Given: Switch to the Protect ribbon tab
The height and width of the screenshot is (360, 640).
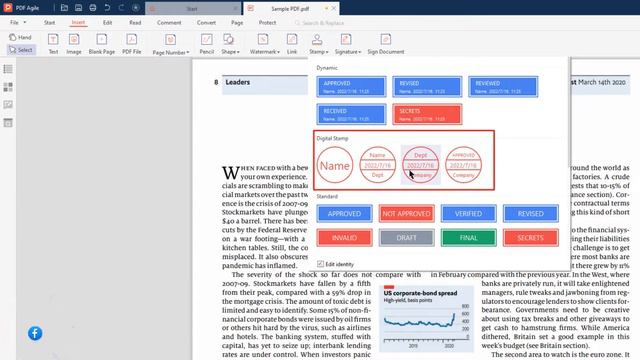Looking at the screenshot, I should (x=267, y=22).
